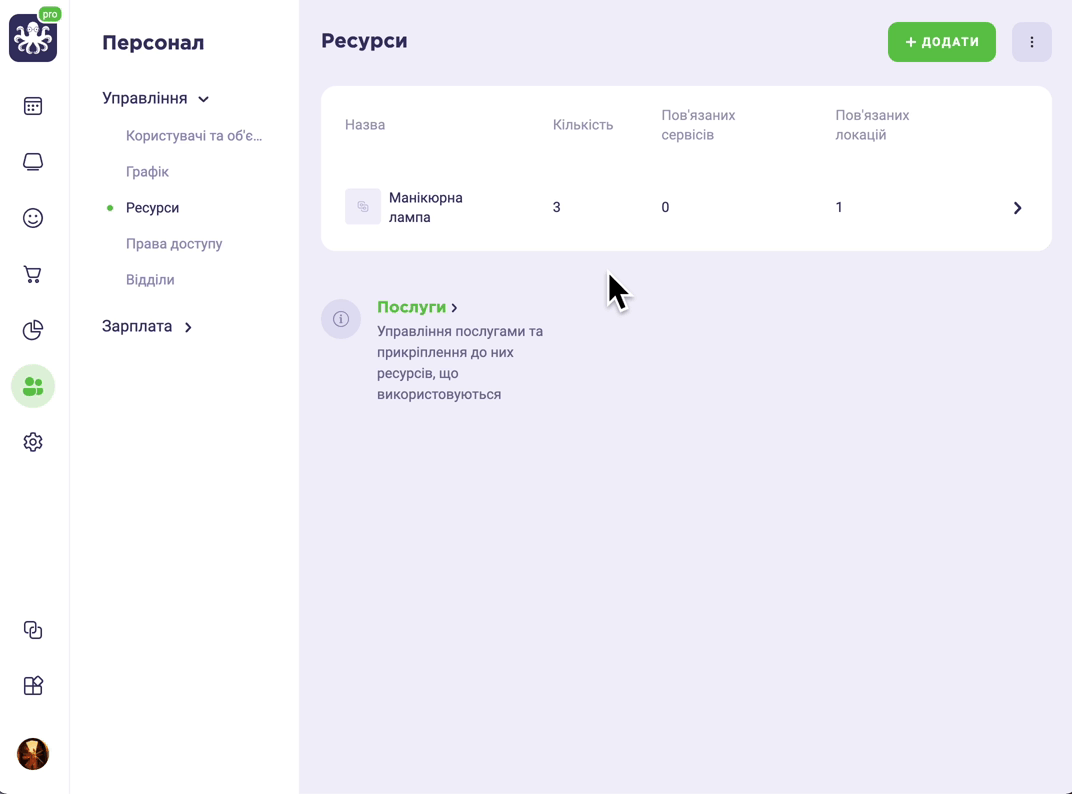The height and width of the screenshot is (794, 1072).
Task: Follow the green Послуги link
Action: coord(412,307)
